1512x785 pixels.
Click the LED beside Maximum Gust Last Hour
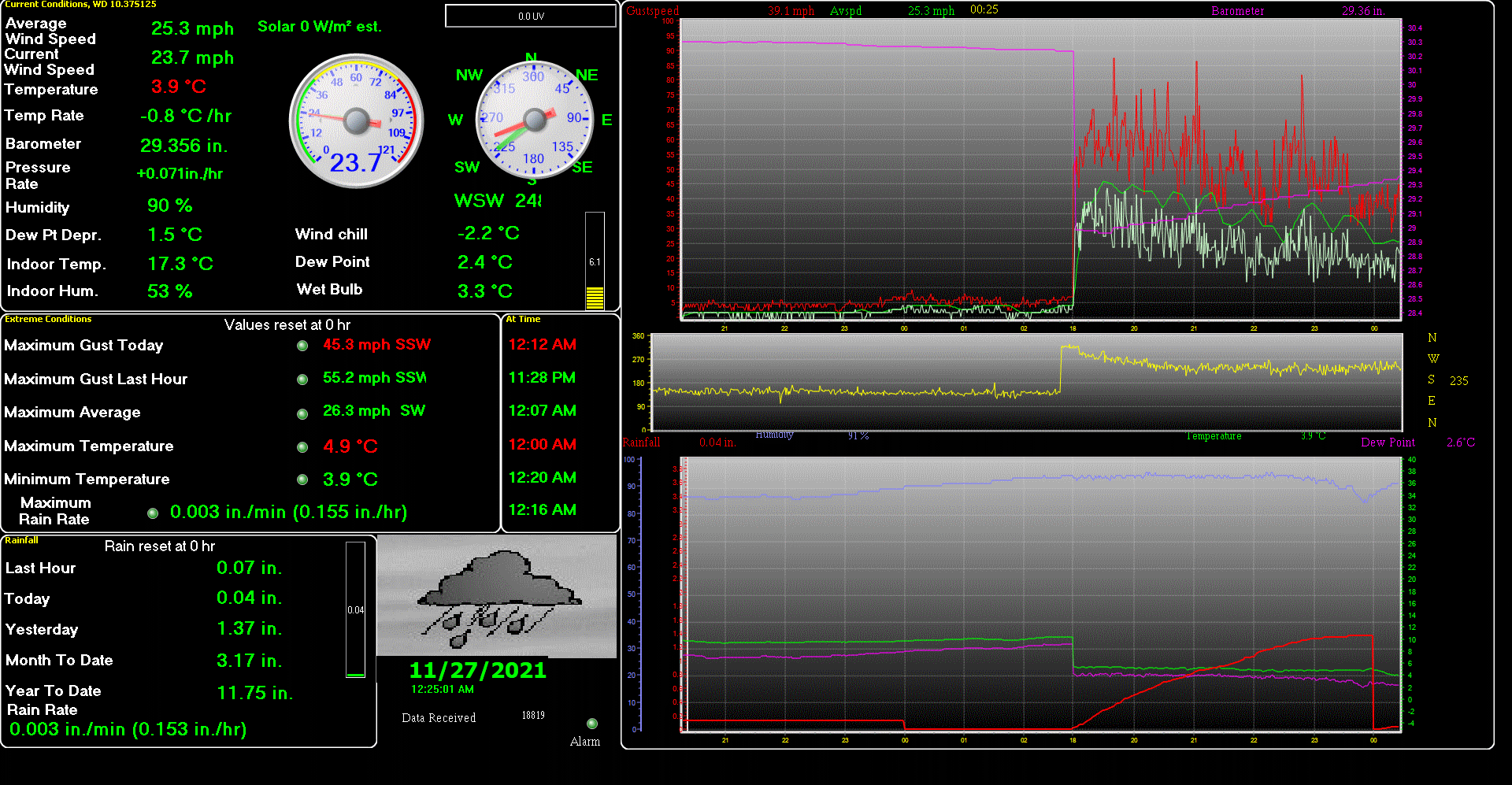pos(302,380)
